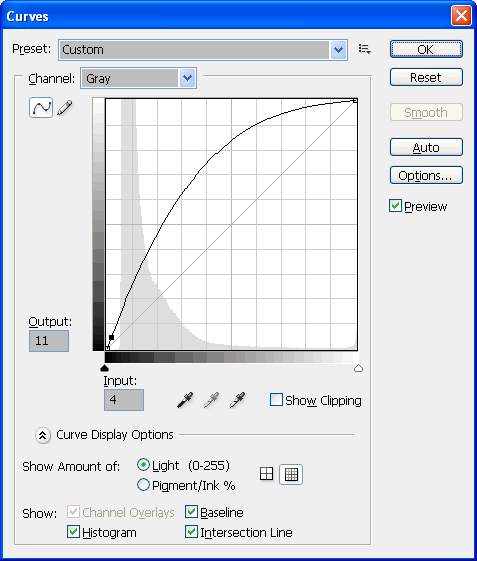Collapse the Curve Display Options section
This screenshot has width=477, height=561.
pos(43,435)
